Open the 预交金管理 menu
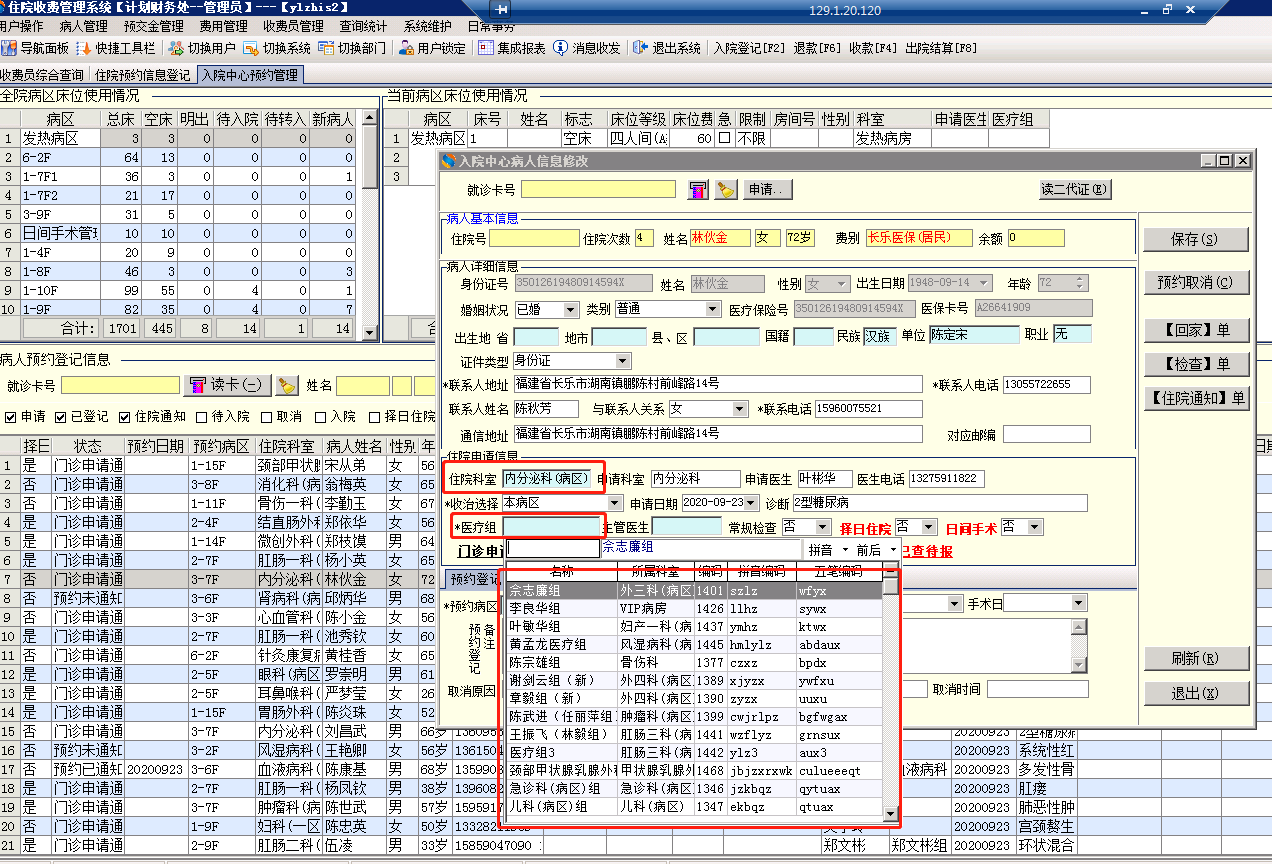 coord(154,27)
